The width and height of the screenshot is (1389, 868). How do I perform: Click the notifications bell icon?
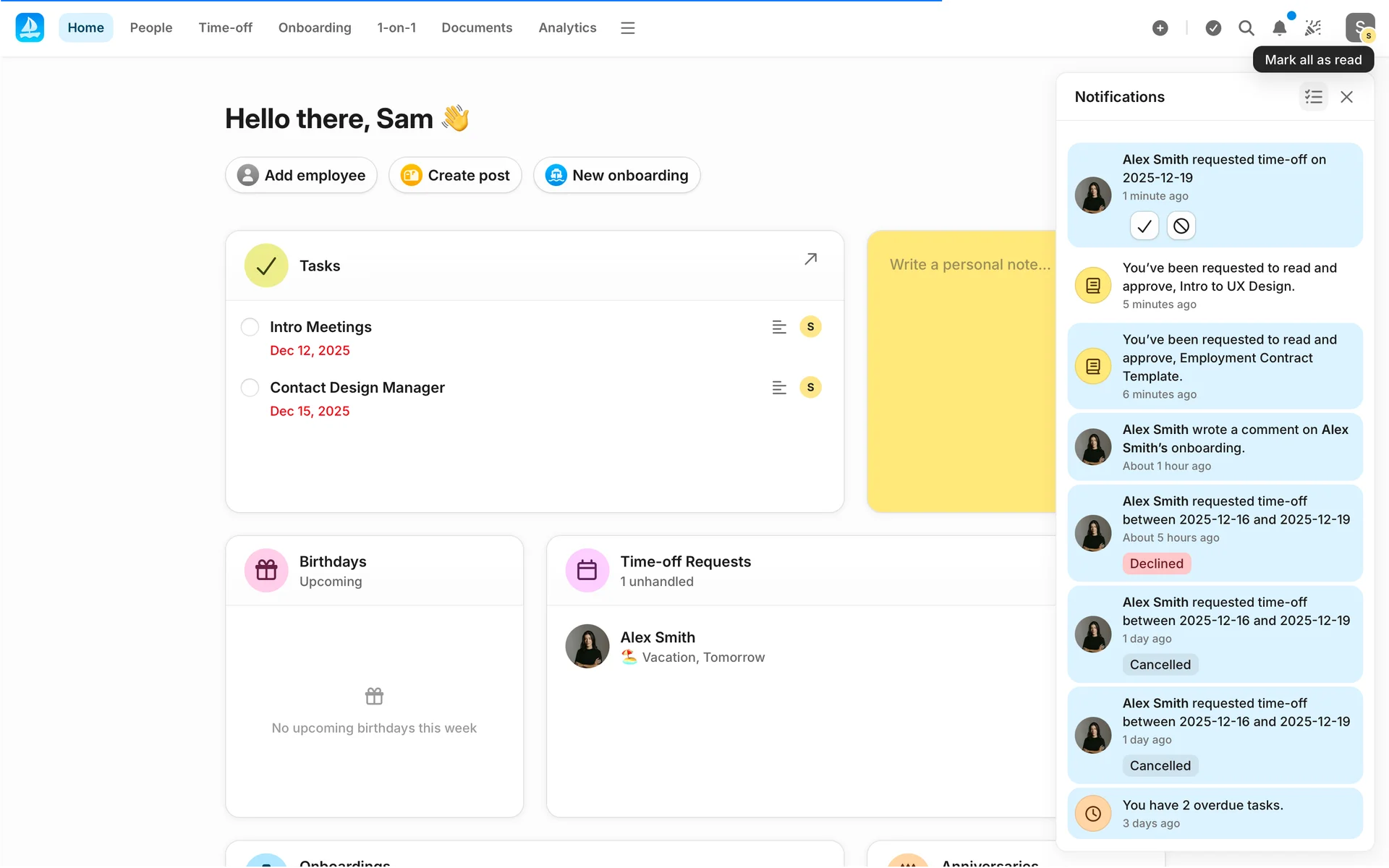click(x=1279, y=28)
